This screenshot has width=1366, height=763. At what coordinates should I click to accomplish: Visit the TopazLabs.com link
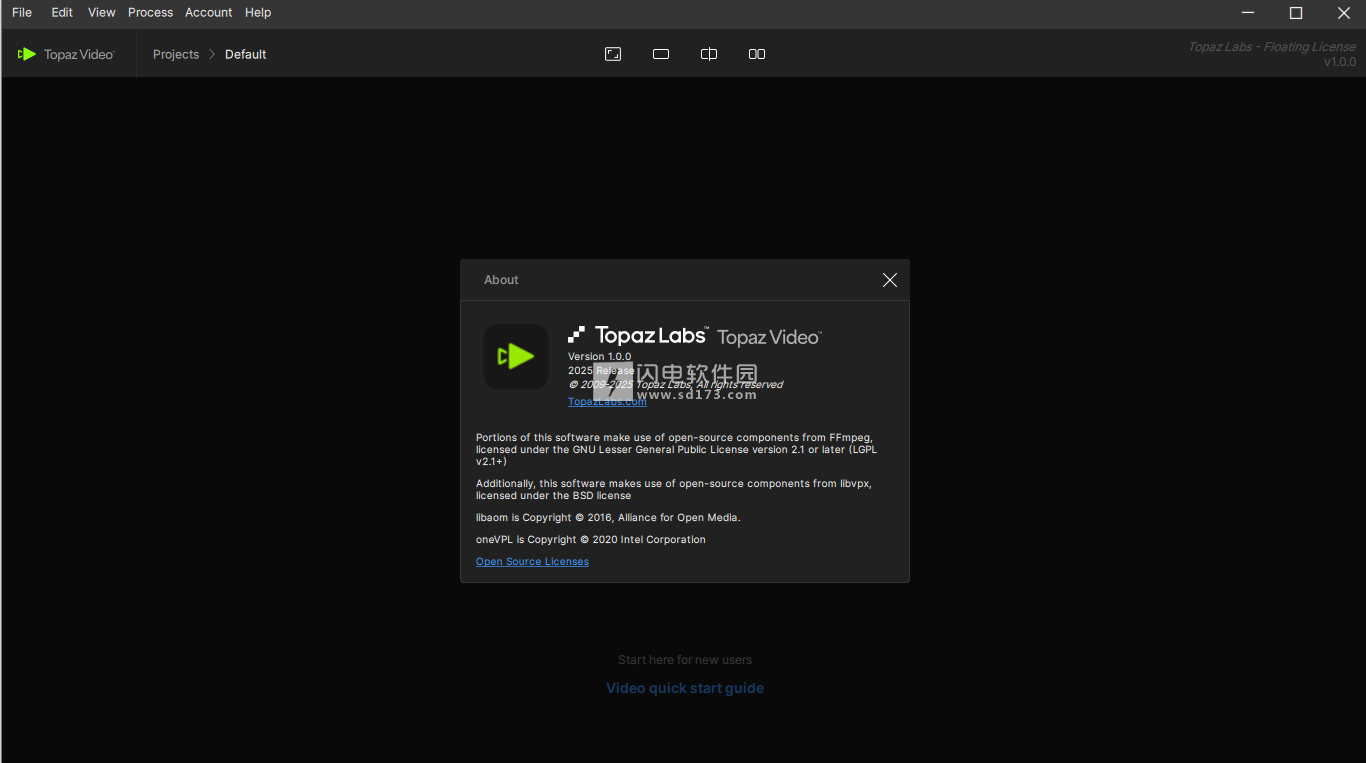coord(607,402)
